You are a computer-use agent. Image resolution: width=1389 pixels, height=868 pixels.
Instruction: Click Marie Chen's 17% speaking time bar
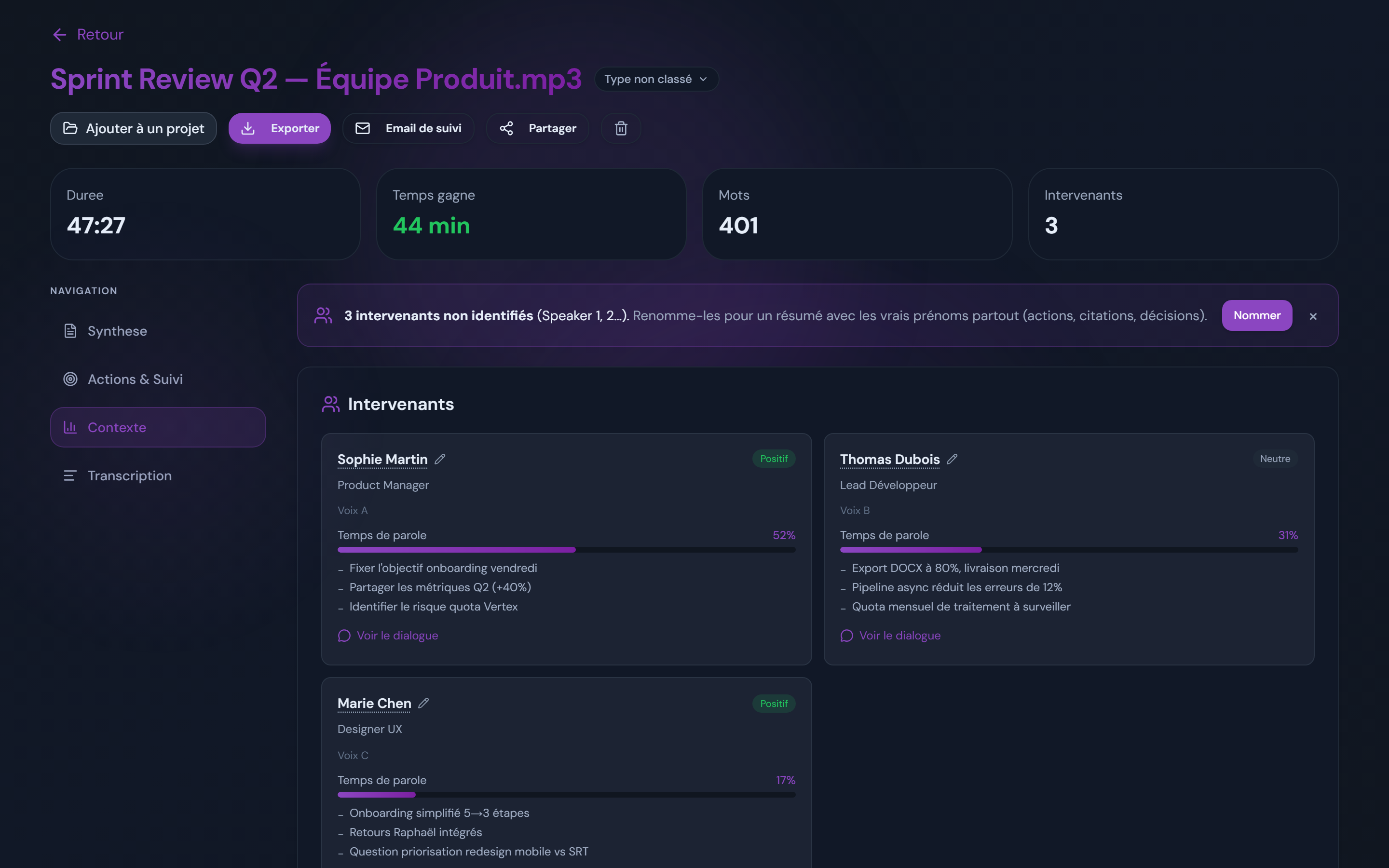tap(567, 795)
